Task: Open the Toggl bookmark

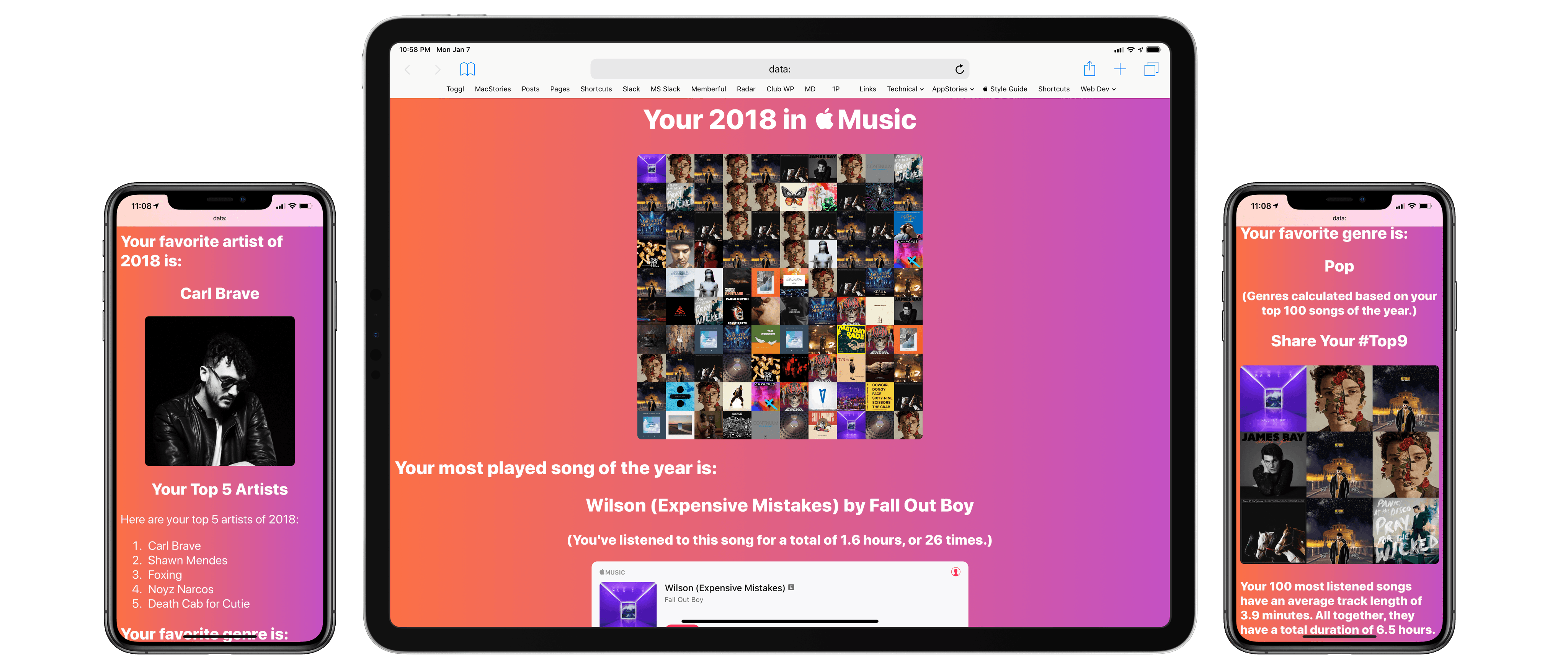Action: click(455, 89)
